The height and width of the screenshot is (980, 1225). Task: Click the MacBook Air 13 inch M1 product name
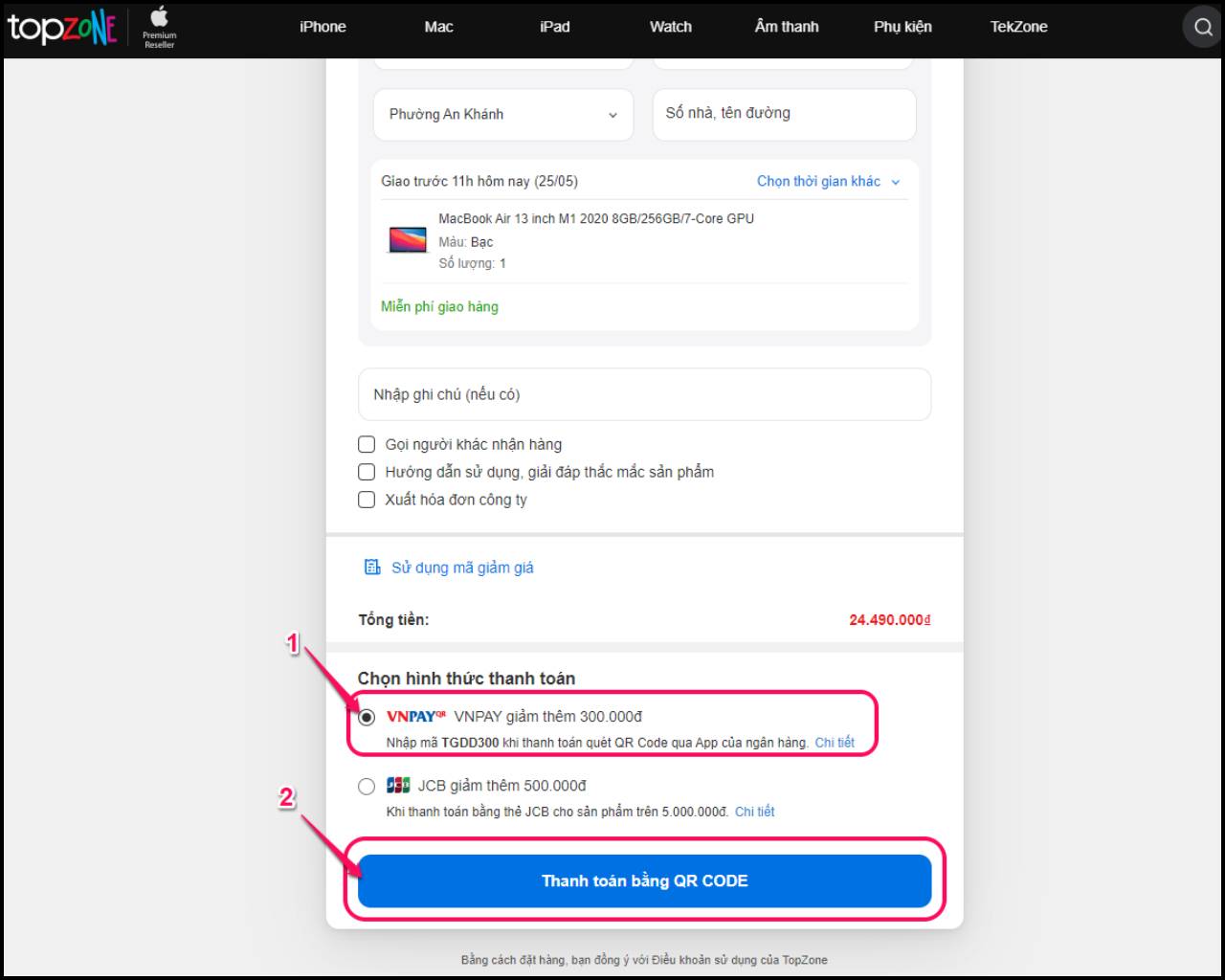[x=596, y=219]
